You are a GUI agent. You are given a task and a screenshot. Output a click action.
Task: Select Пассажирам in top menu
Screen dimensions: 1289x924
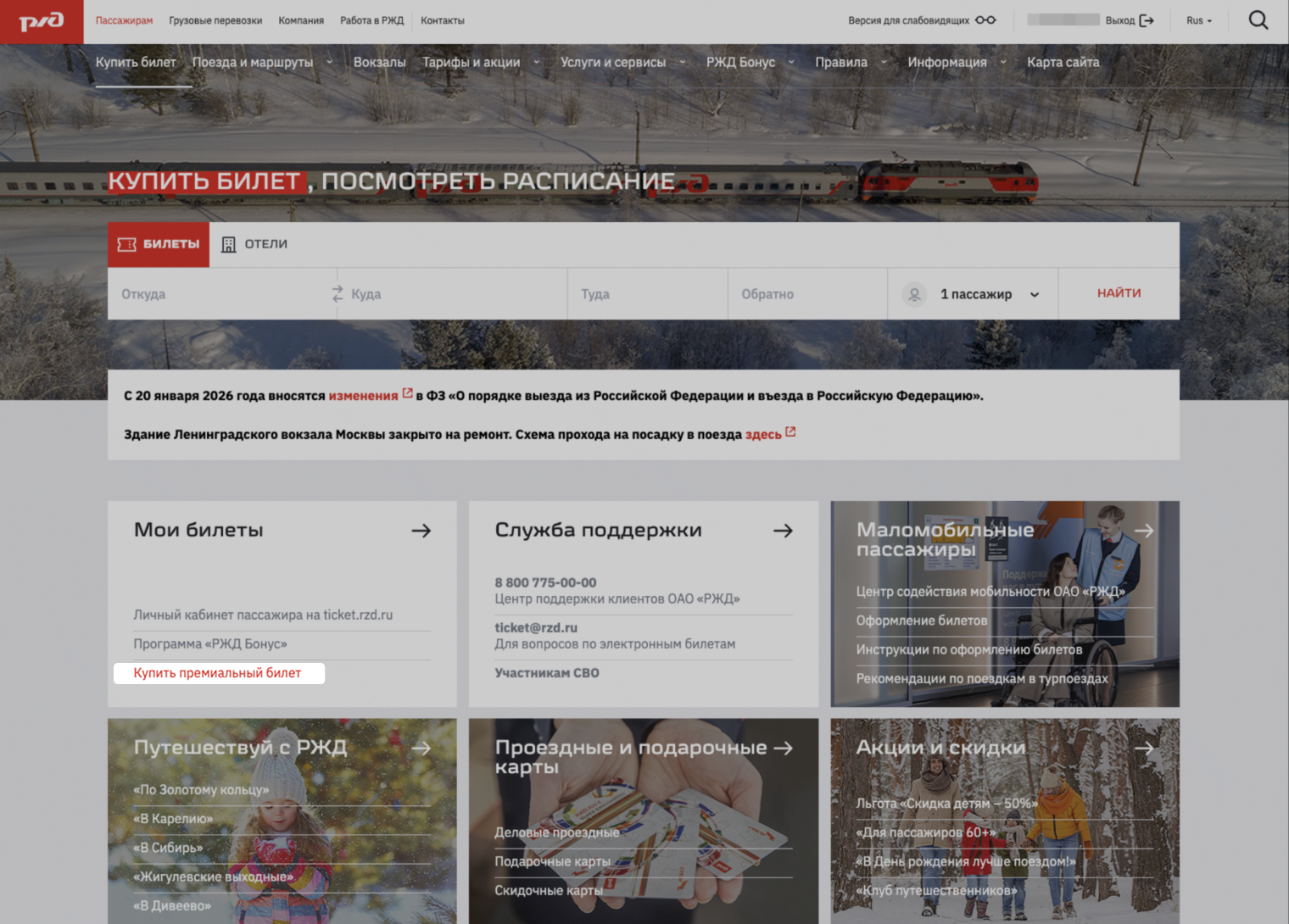tap(124, 20)
